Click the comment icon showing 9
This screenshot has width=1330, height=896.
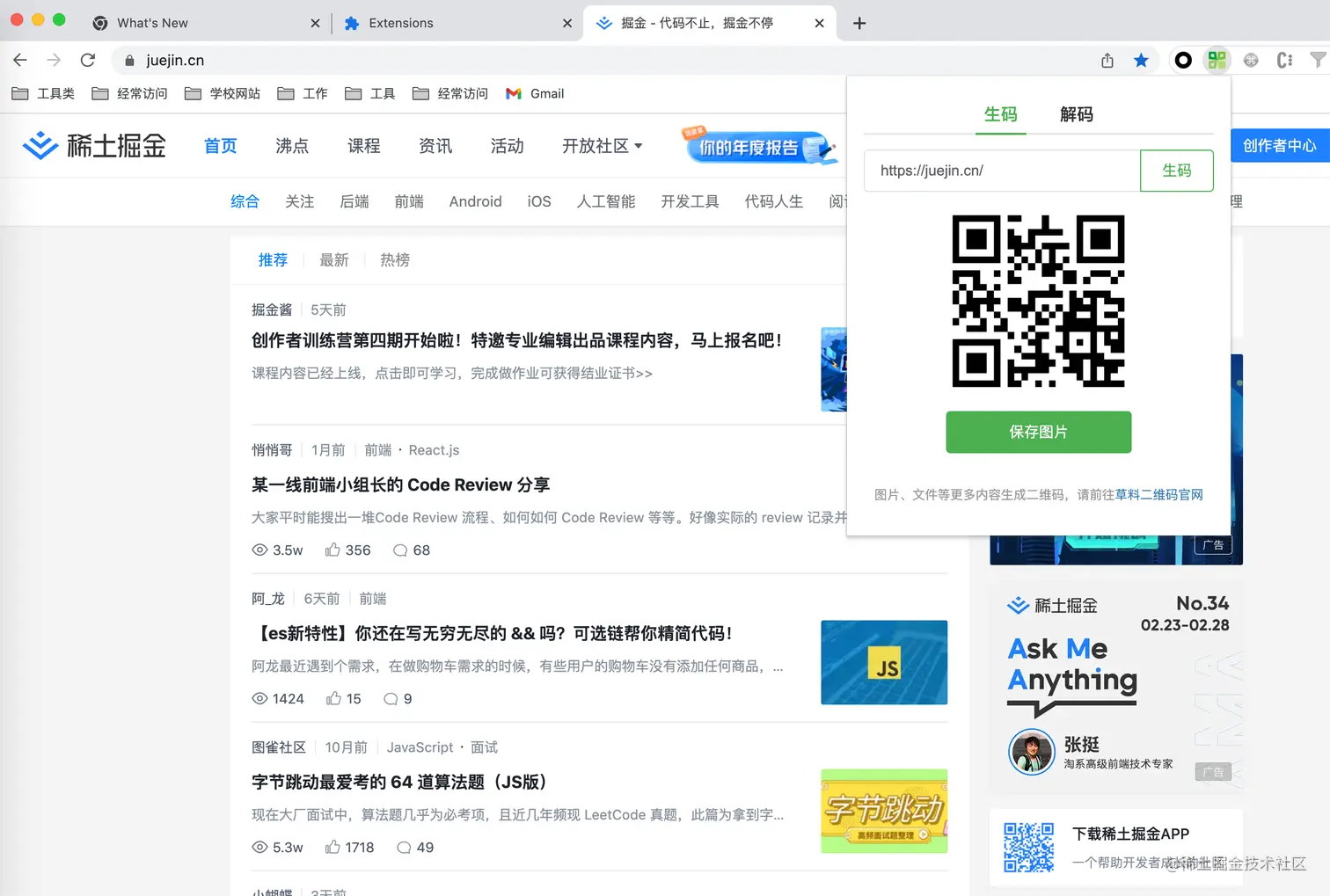(x=391, y=699)
